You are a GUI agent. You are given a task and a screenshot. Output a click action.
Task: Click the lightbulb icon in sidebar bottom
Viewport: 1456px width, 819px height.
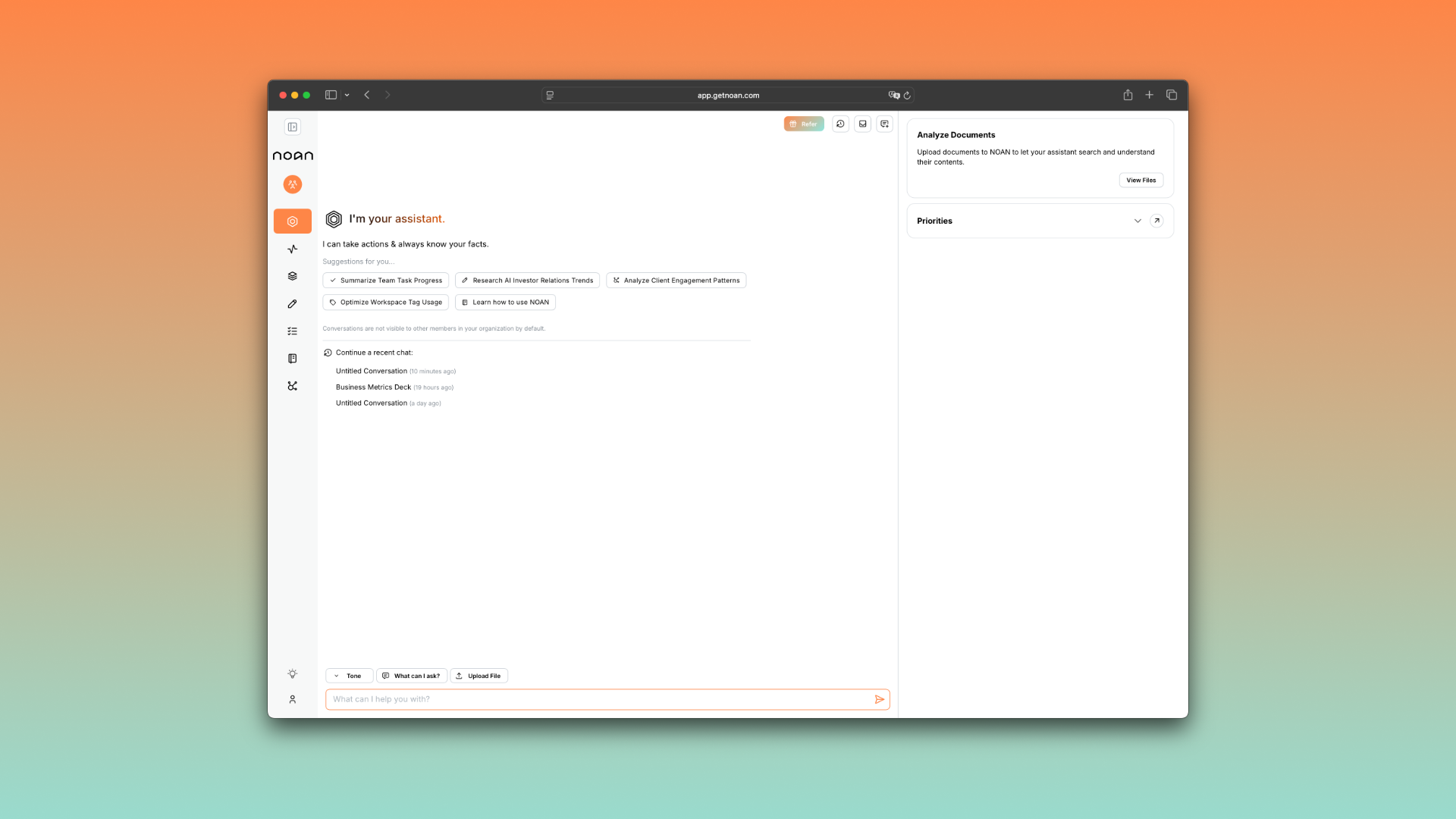click(x=292, y=673)
